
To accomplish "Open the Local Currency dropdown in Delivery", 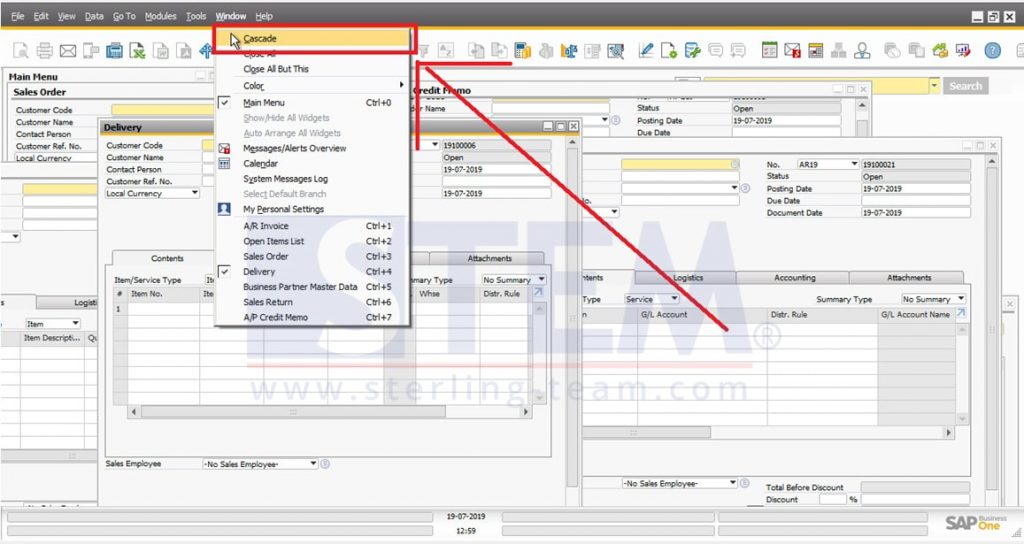I will (x=195, y=193).
